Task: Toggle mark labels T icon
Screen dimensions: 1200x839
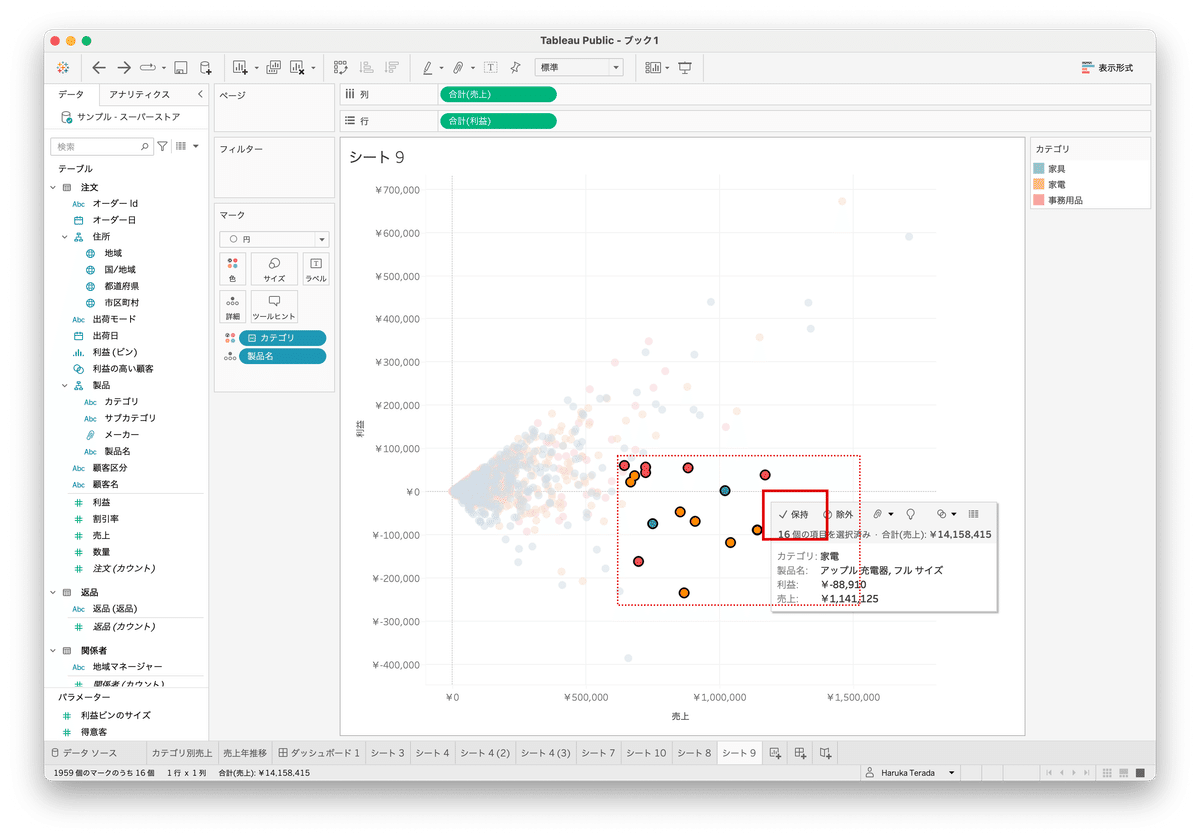Action: pos(491,67)
